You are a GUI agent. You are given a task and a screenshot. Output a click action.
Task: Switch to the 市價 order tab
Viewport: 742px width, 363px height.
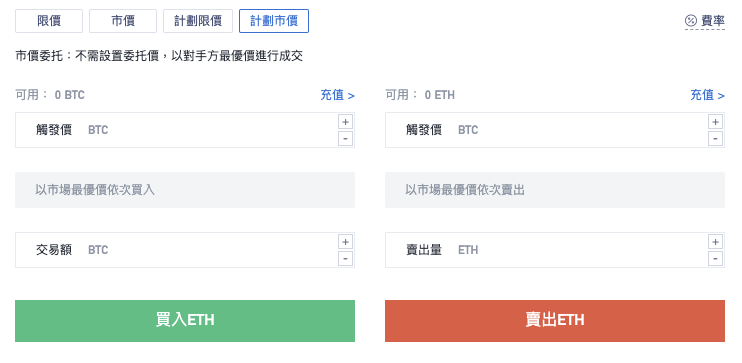coord(123,21)
